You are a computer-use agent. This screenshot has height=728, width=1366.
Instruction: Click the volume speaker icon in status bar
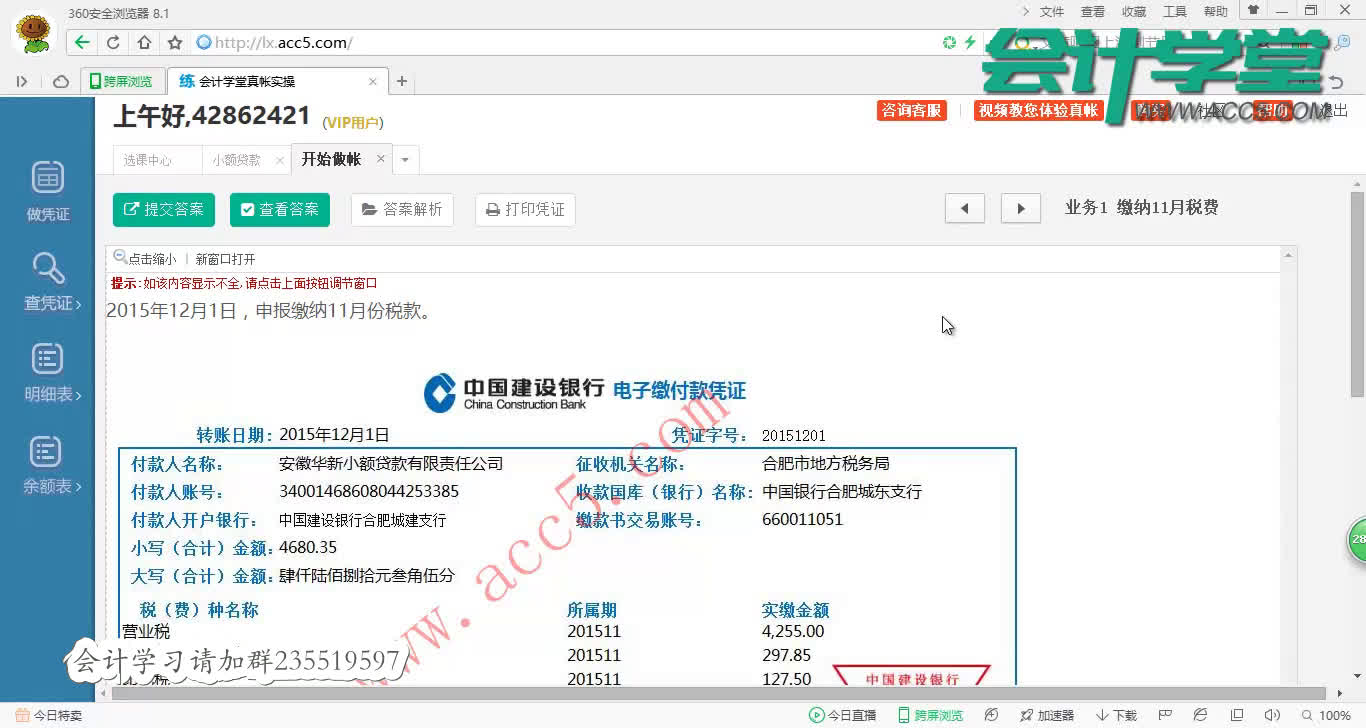point(1271,715)
